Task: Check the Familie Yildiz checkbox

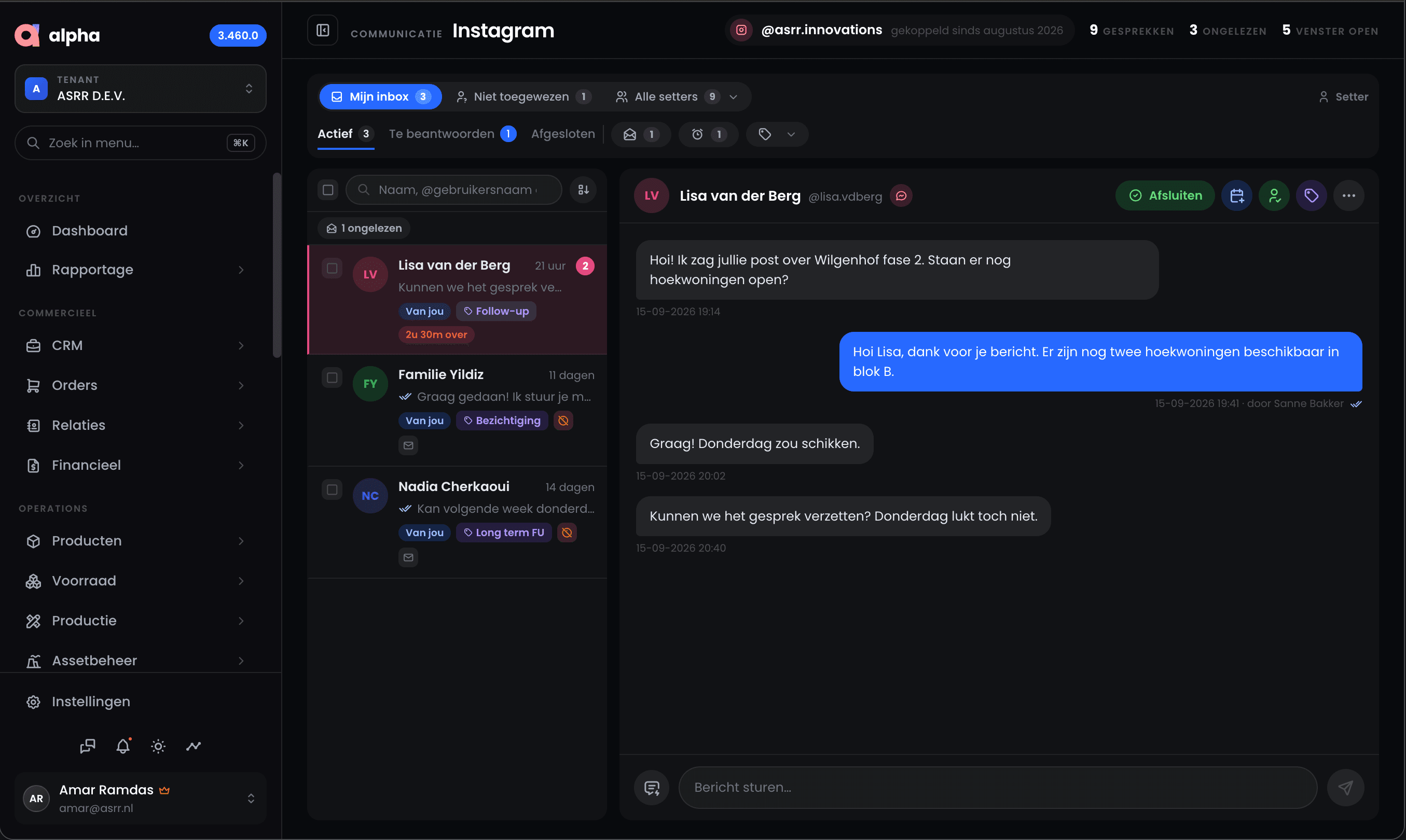Action: 332,377
